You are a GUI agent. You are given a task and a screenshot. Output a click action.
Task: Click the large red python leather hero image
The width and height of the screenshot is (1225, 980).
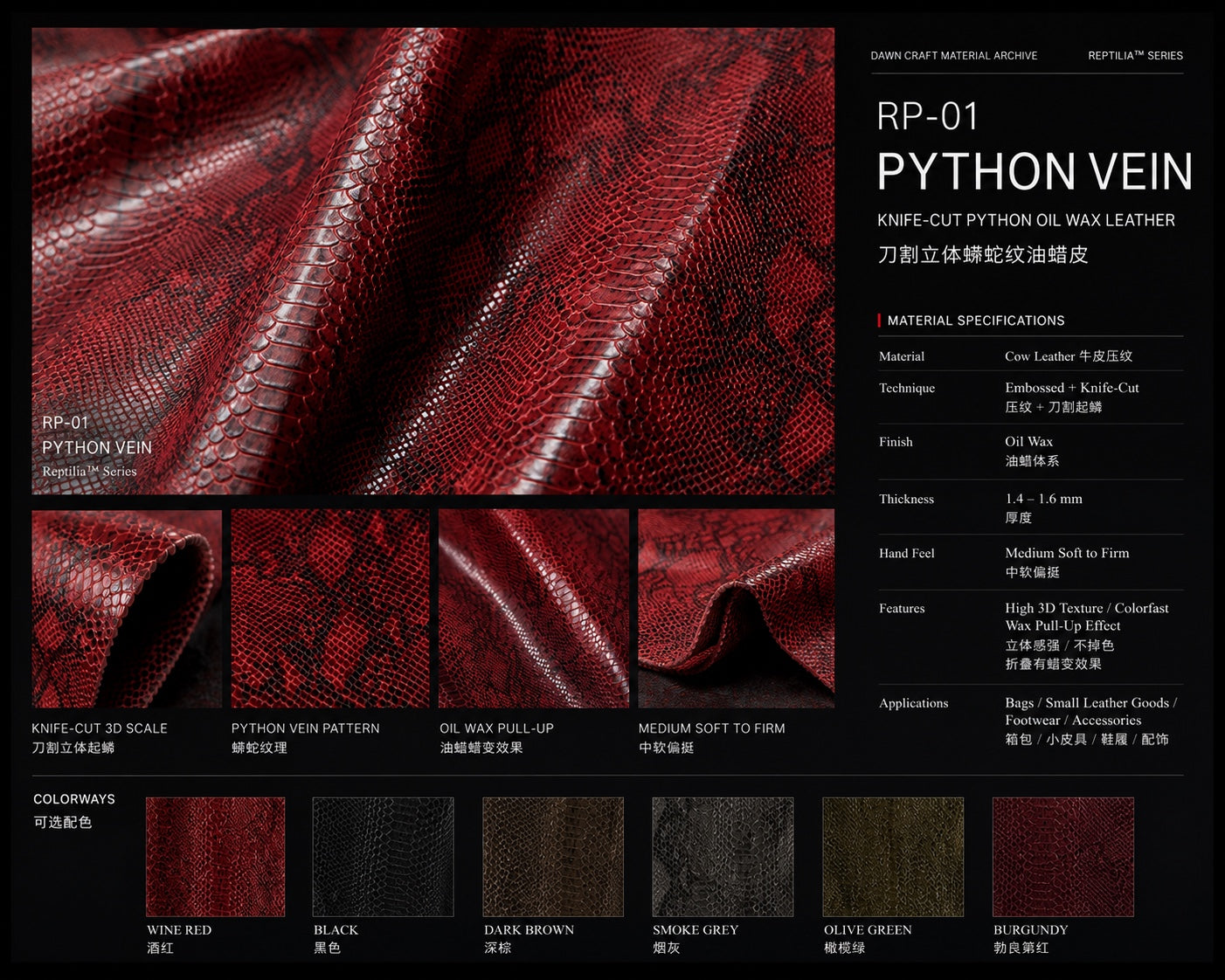coord(433,261)
